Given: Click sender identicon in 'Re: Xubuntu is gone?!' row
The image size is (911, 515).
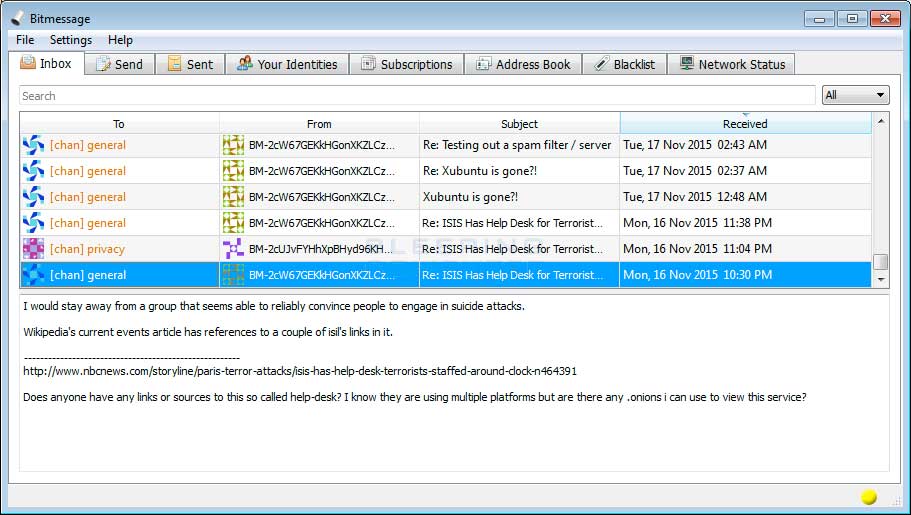Looking at the screenshot, I should point(233,171).
